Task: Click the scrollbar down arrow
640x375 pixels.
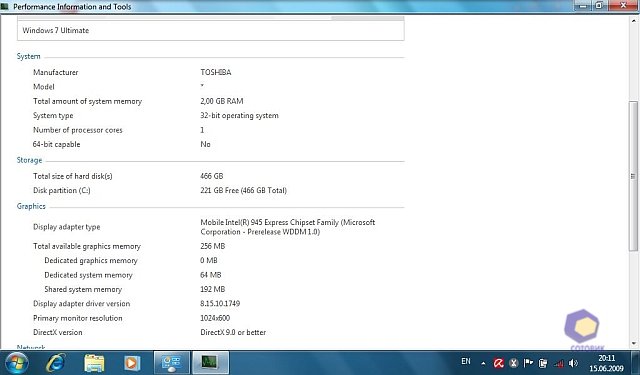Action: pyautogui.click(x=633, y=344)
